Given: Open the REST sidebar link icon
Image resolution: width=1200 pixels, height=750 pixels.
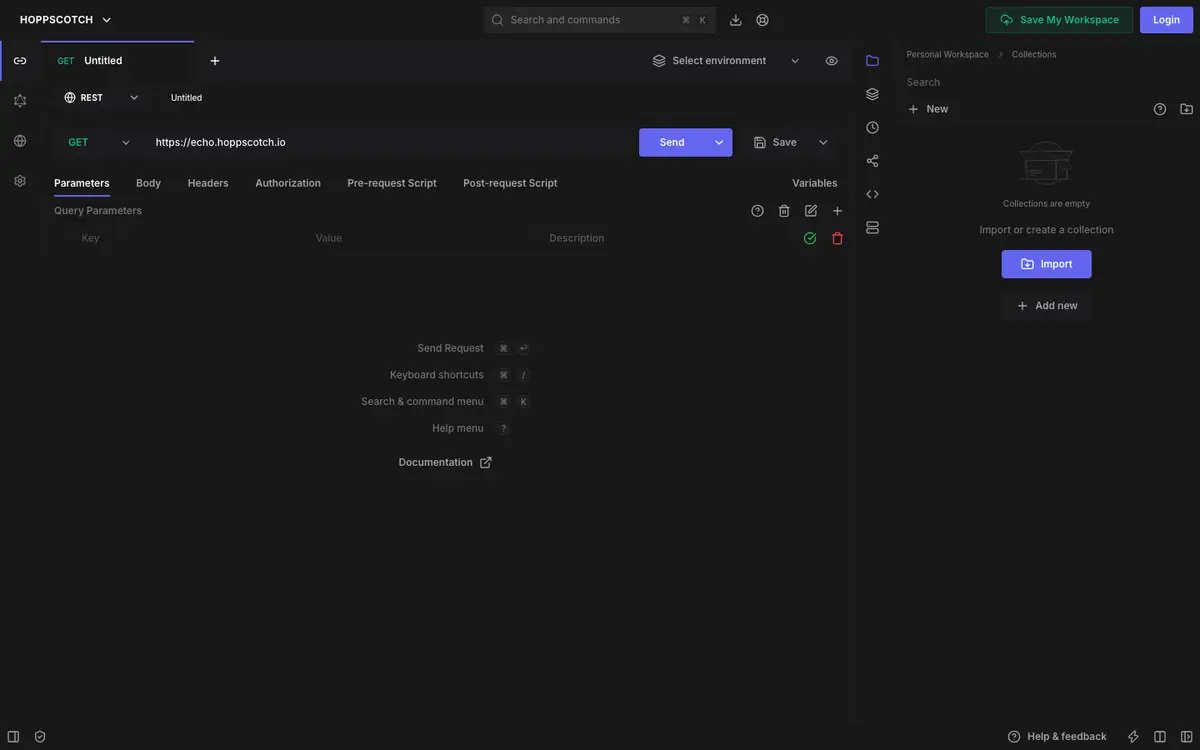Looking at the screenshot, I should click(20, 61).
